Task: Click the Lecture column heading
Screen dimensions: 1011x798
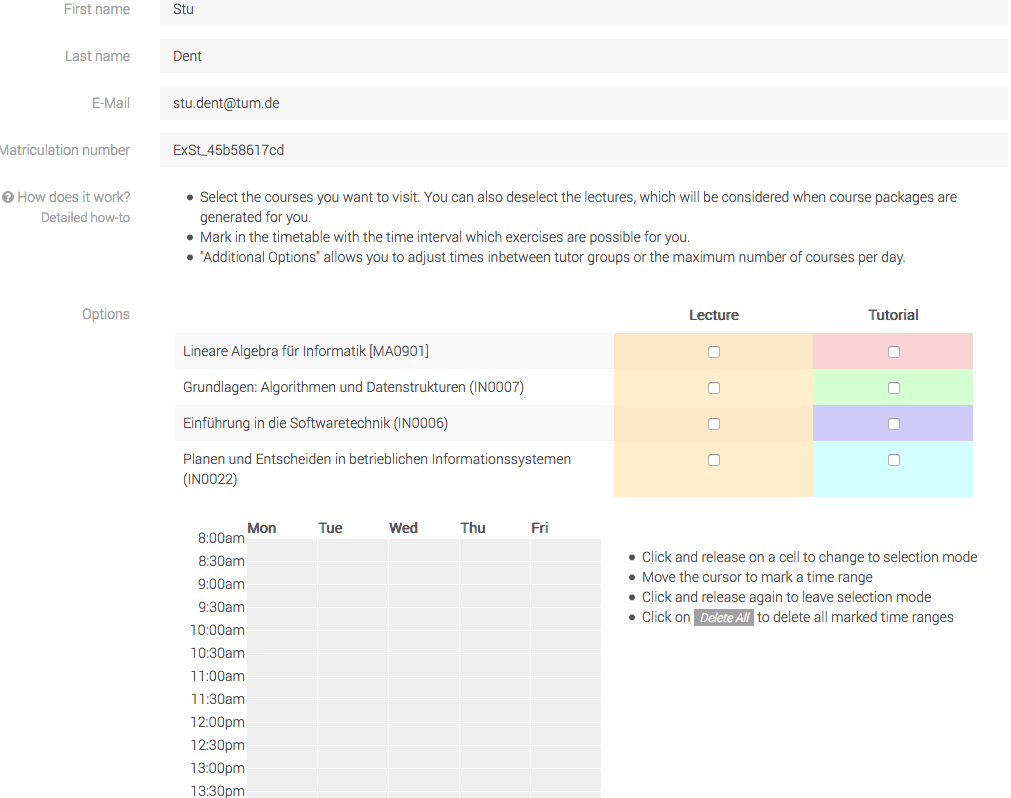Action: click(x=714, y=315)
